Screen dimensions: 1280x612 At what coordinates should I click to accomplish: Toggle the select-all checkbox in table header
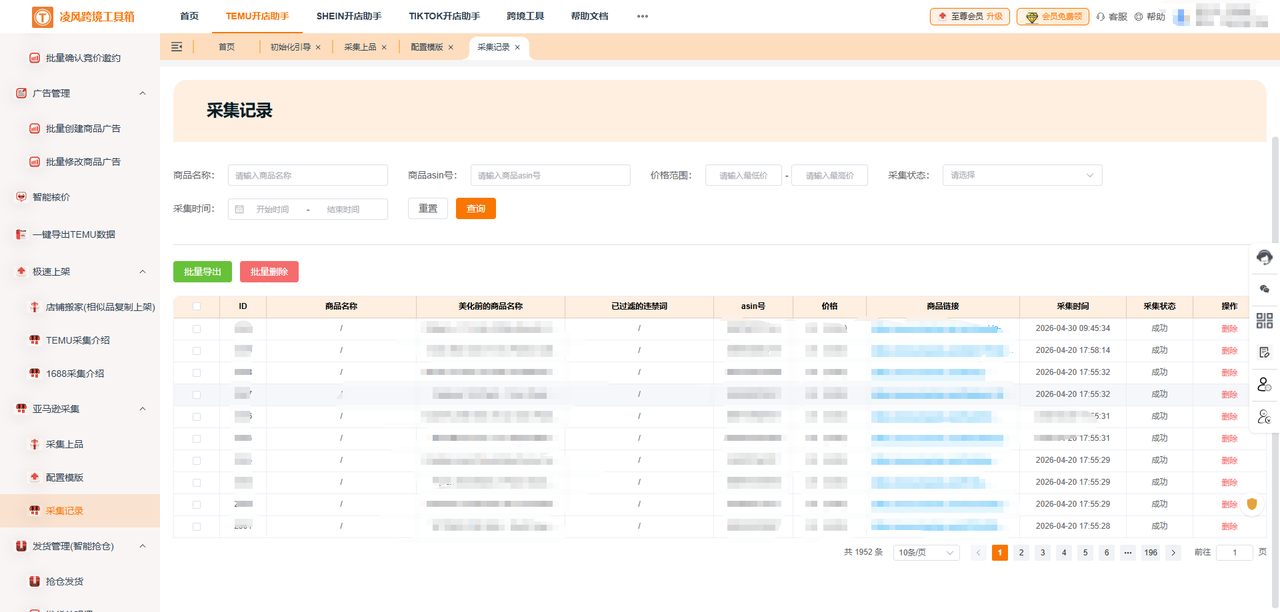196,306
